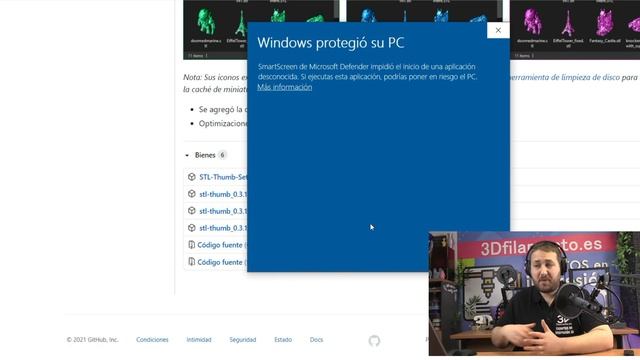Open the Más información link in SmartScreen dialog
Screen dimensions: 640x360
(284, 87)
